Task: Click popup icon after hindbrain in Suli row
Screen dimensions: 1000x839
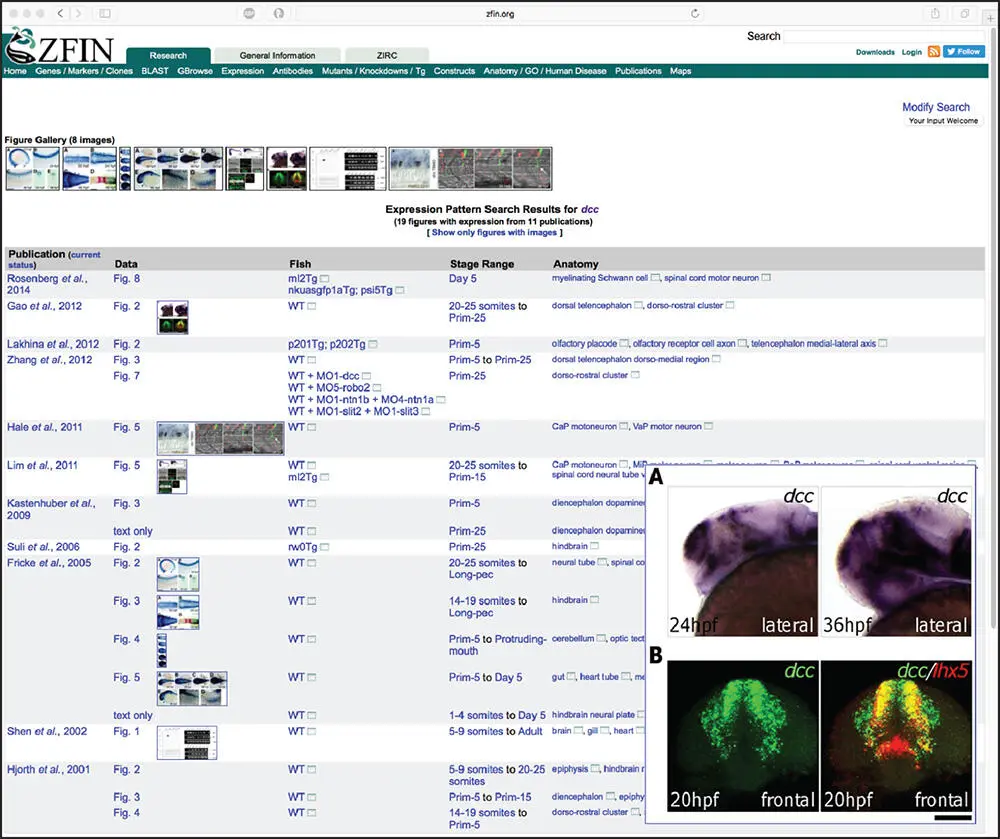Action: [594, 546]
